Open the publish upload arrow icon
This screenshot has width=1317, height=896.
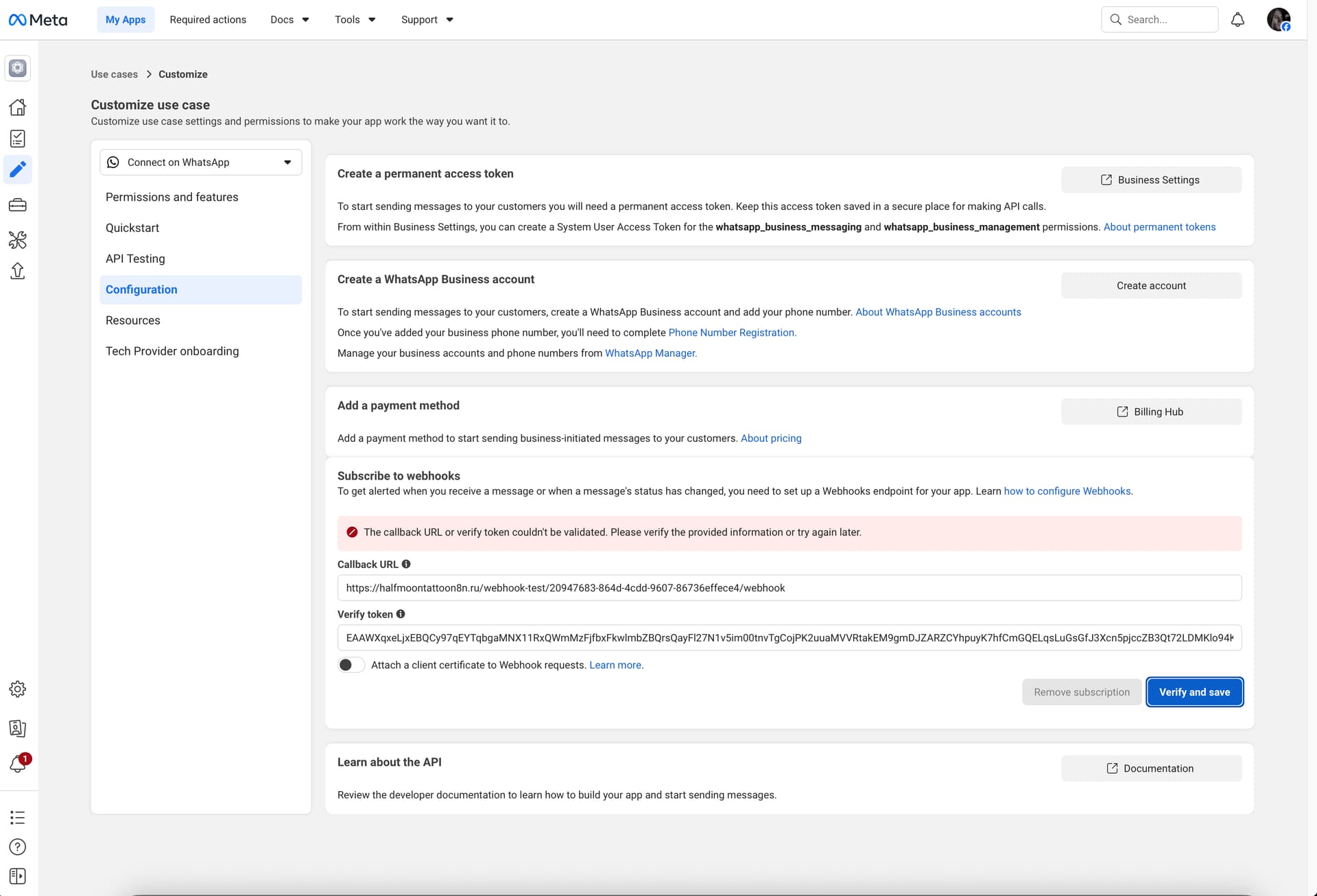[18, 271]
